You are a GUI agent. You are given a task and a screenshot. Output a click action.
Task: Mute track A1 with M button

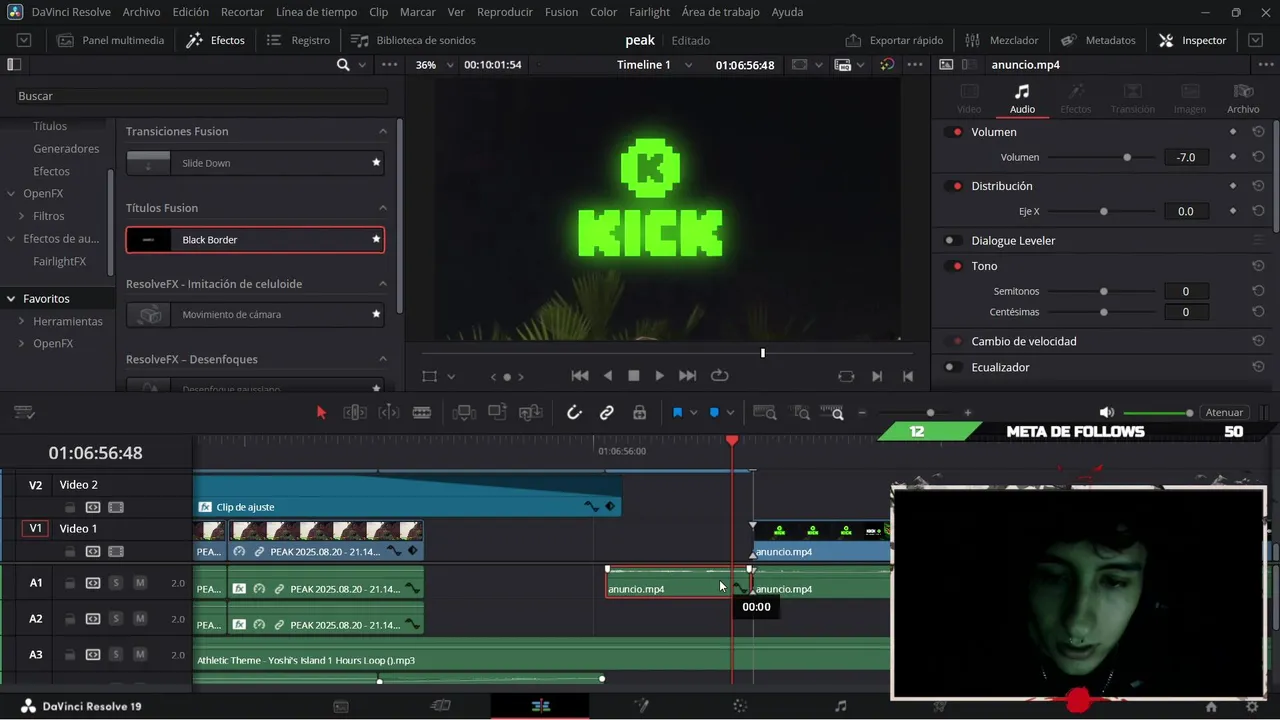[140, 583]
